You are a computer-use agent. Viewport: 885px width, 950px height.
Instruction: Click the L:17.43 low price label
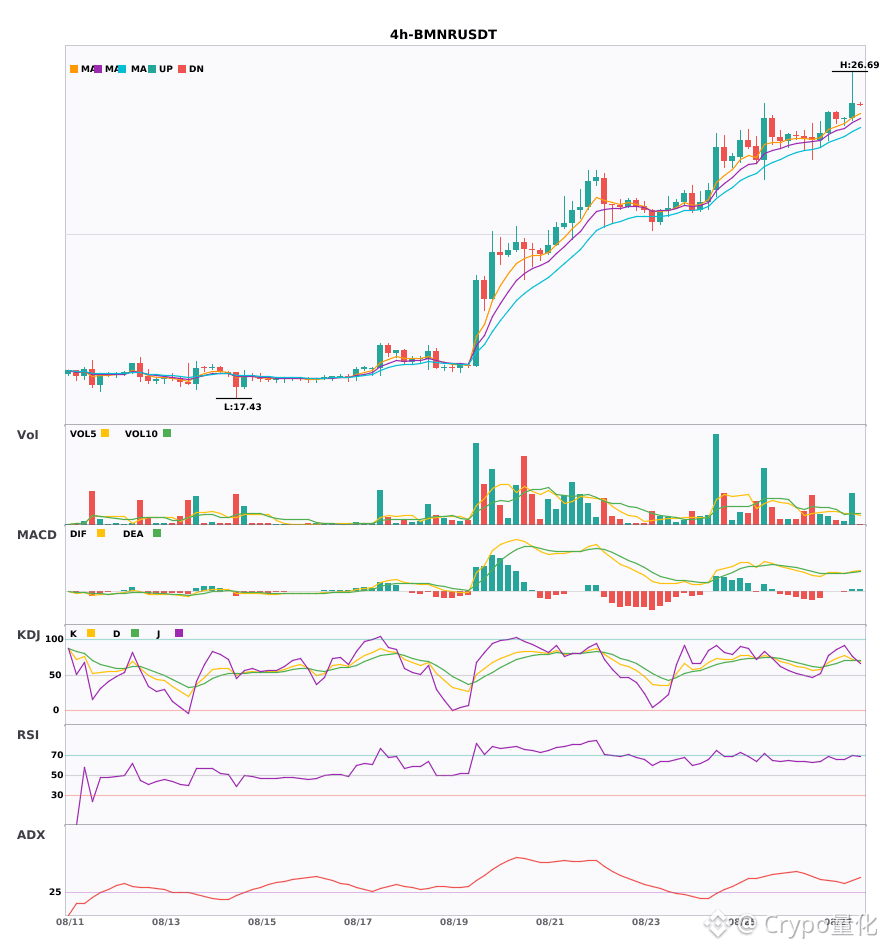242,407
